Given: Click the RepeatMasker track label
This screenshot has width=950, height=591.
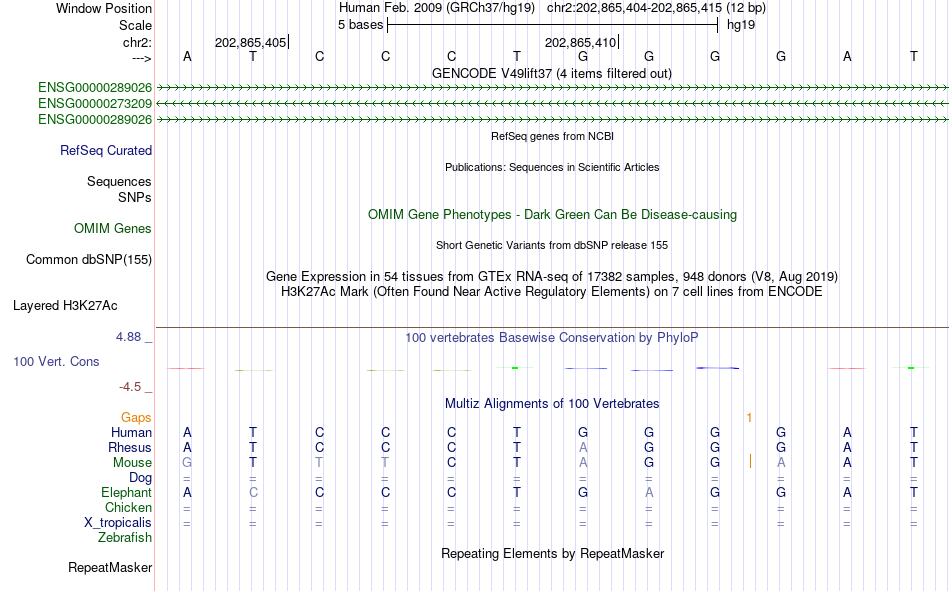Looking at the screenshot, I should (110, 567).
